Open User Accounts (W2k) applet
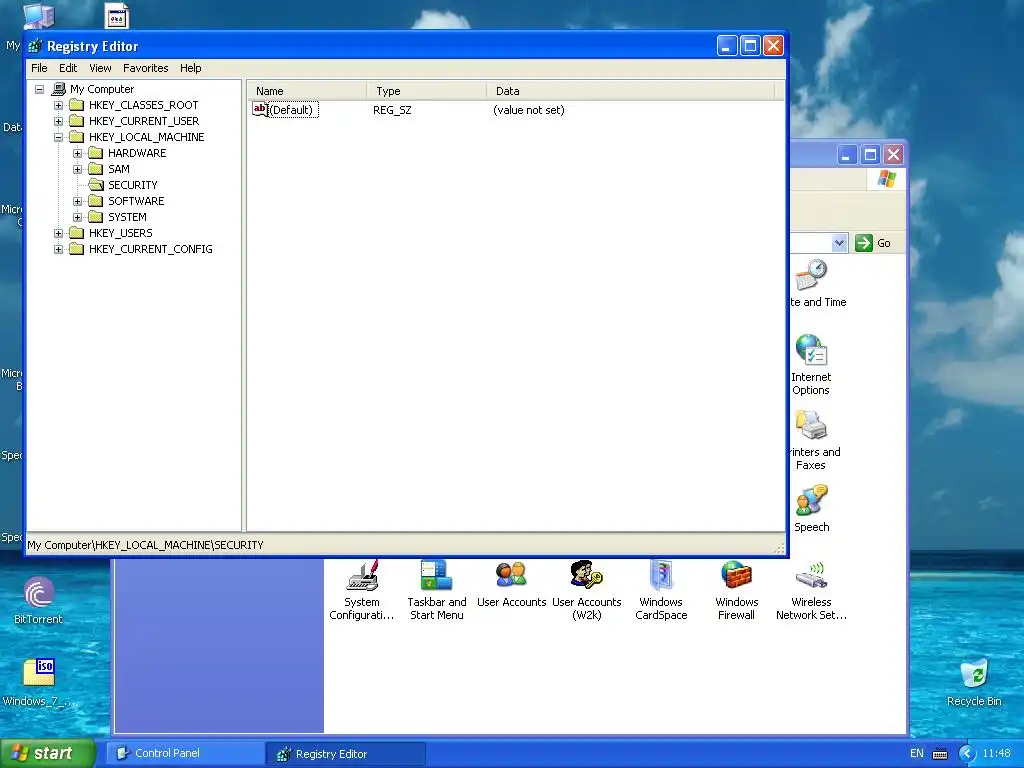 point(586,590)
